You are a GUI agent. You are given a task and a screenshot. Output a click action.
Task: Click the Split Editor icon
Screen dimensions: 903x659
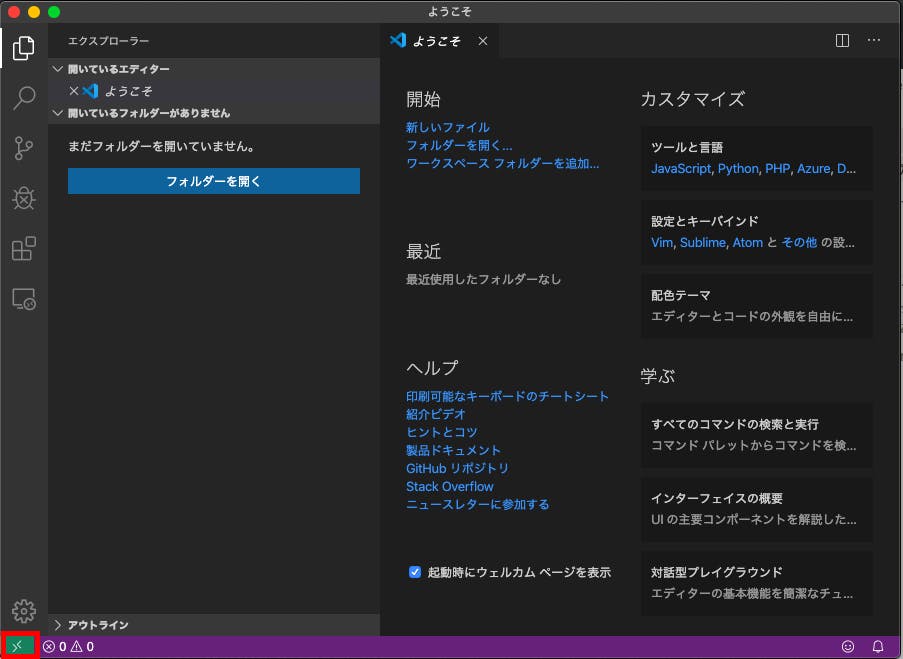(844, 40)
